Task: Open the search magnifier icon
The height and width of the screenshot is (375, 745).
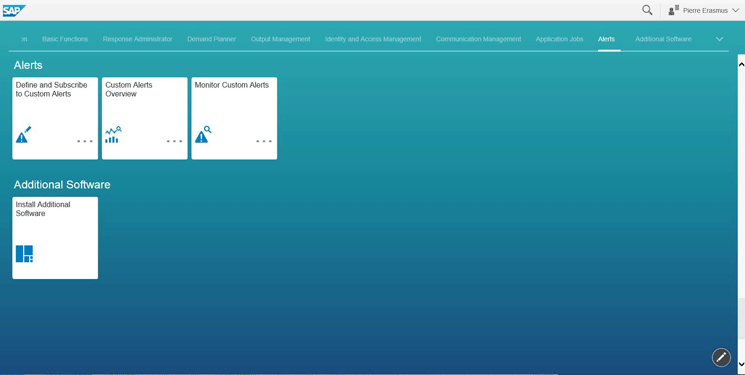Action: (647, 10)
